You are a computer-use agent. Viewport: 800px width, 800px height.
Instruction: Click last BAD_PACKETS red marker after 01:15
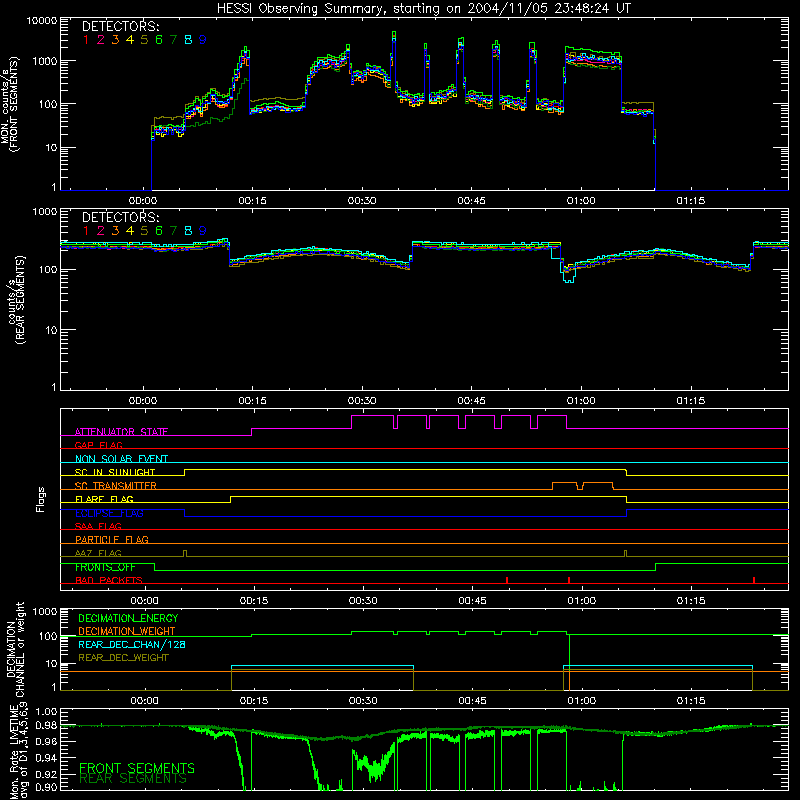tap(754, 580)
